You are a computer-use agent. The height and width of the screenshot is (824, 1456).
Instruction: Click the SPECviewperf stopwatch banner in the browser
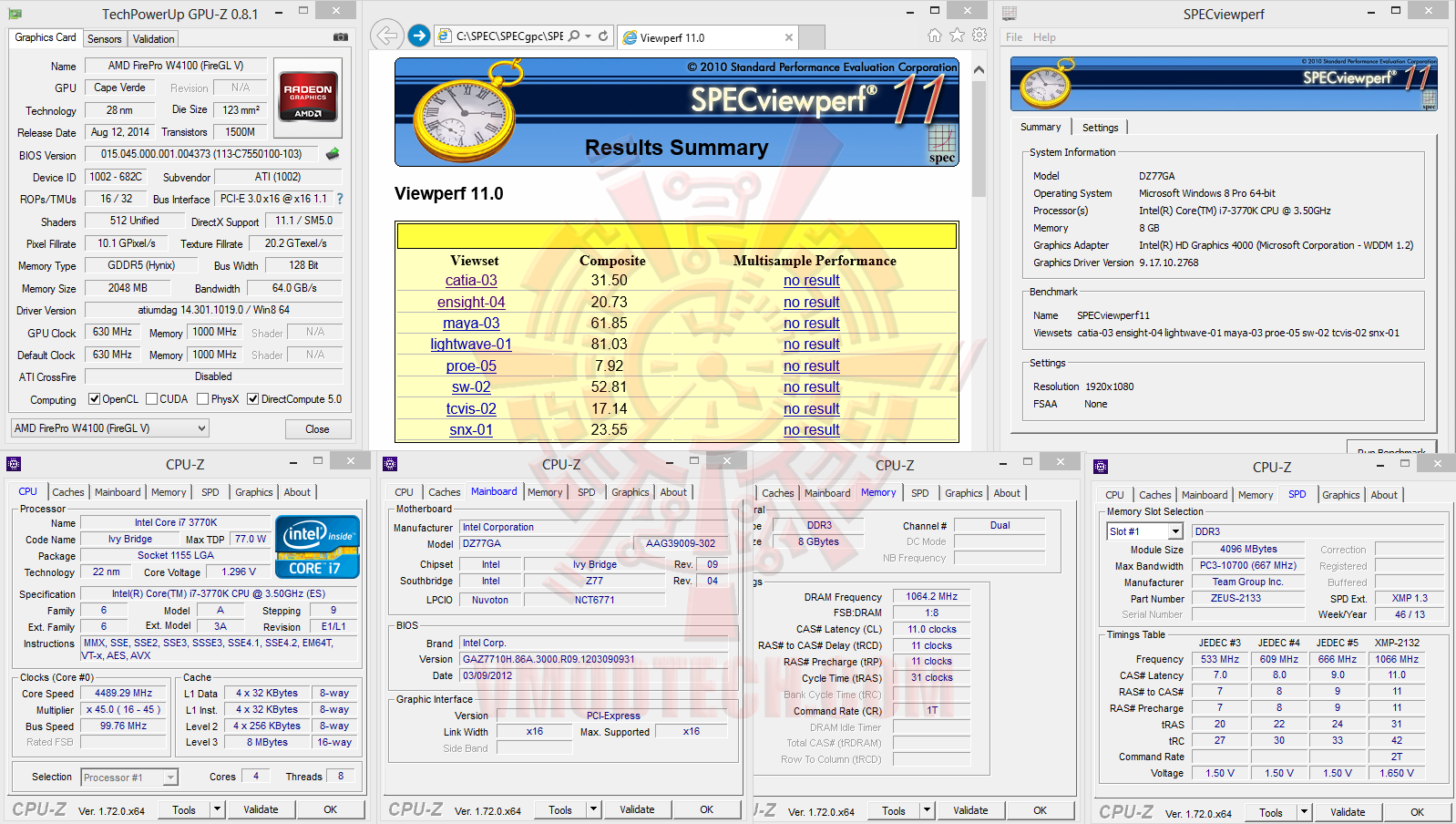tap(677, 112)
